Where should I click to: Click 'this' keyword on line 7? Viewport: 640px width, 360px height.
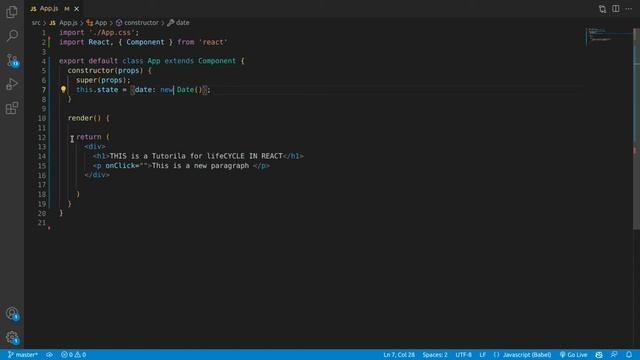(x=84, y=90)
